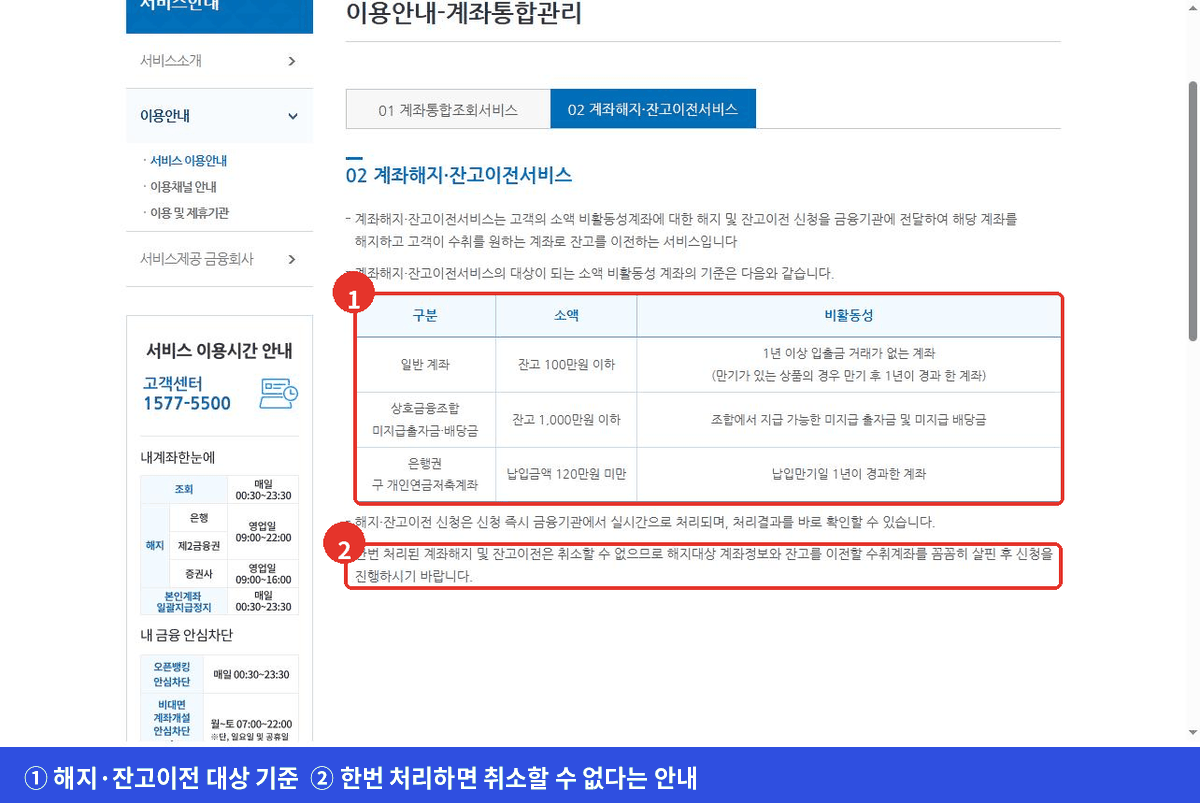This screenshot has width=1200, height=803.
Task: Click the 구분 column header
Action: point(425,315)
